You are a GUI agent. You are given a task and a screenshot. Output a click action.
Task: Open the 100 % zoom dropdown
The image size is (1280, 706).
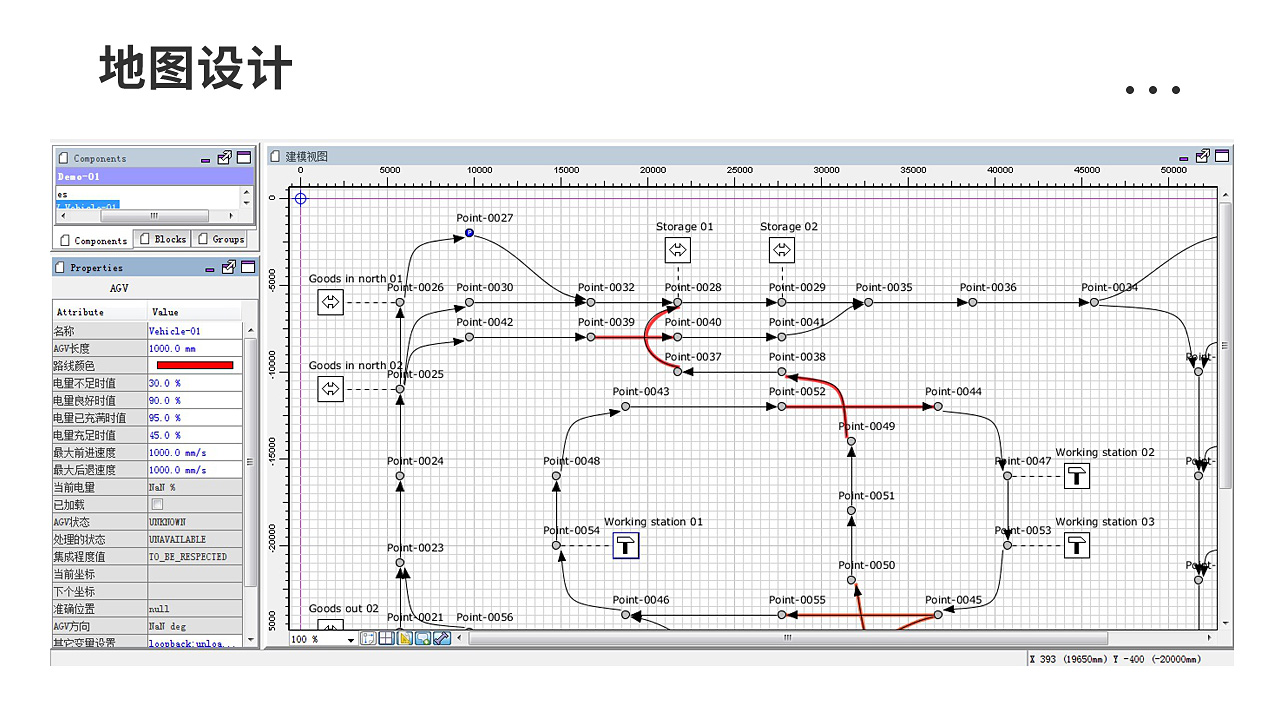tap(350, 639)
